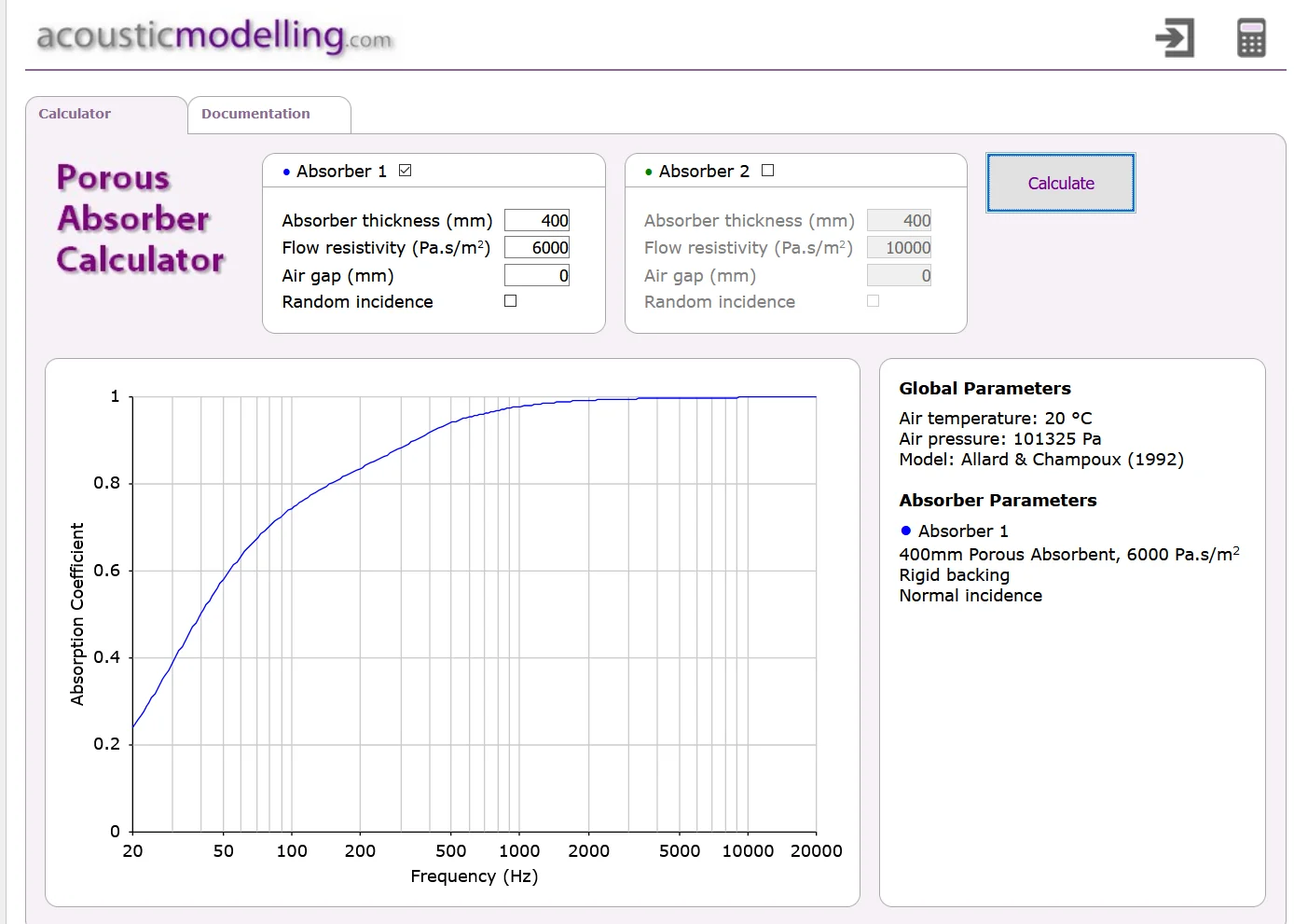Viewport: 1294px width, 924px height.
Task: Click the login arrow icon
Action: pyautogui.click(x=1175, y=38)
